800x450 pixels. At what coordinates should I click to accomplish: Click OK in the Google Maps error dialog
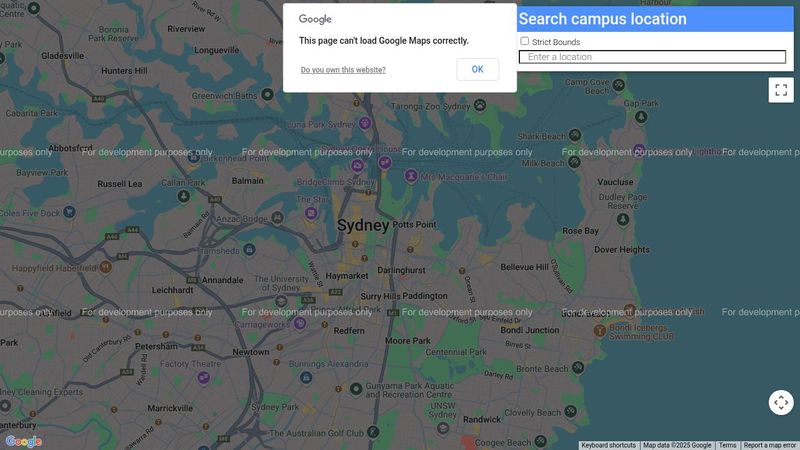pyautogui.click(x=477, y=69)
